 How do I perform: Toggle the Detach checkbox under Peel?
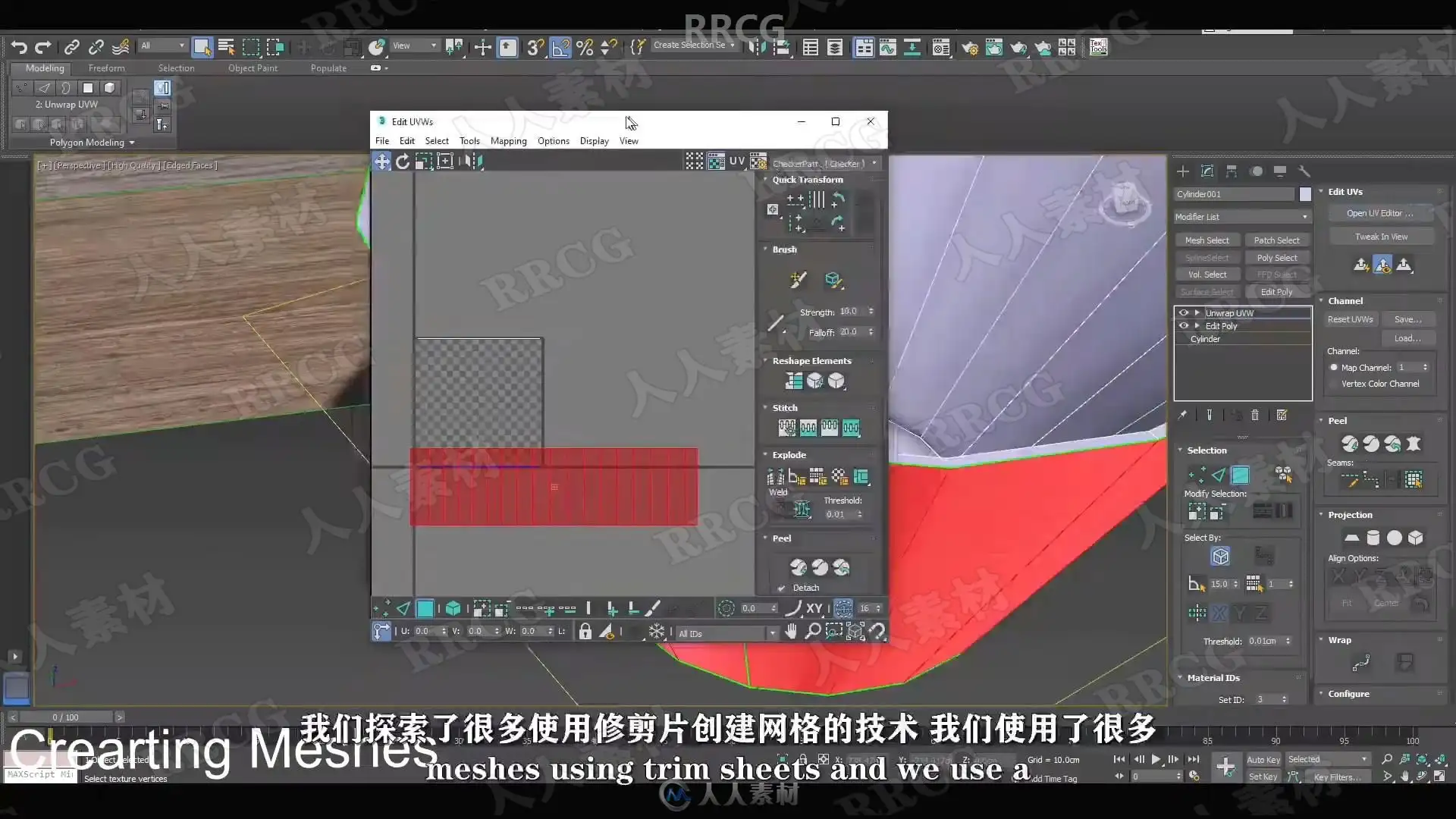pos(781,588)
